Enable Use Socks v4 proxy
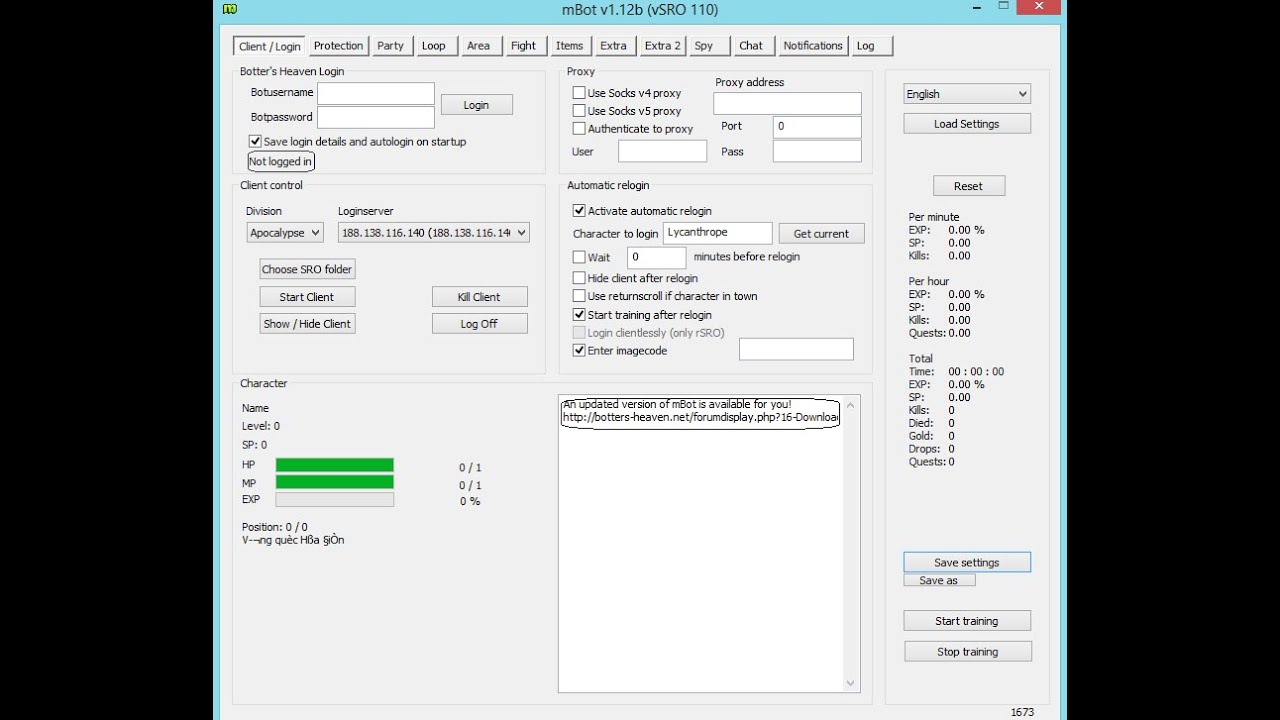Viewport: 1280px width, 720px height. [x=579, y=93]
